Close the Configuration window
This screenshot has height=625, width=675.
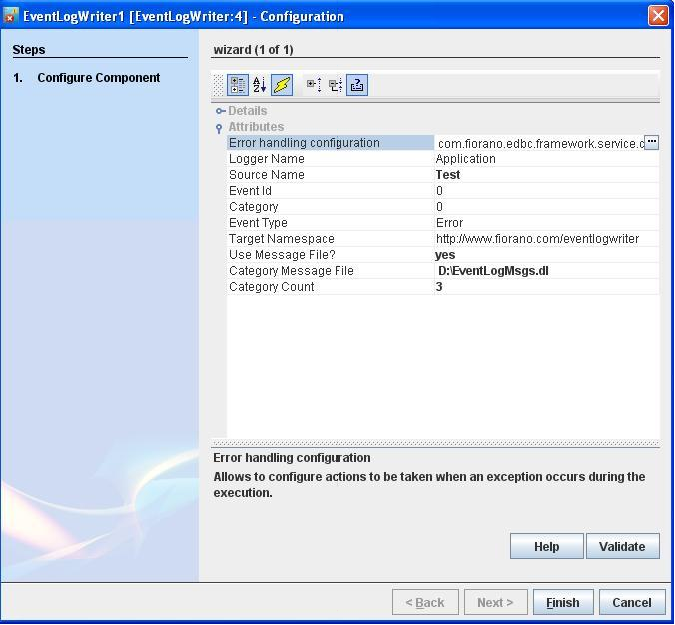point(658,16)
